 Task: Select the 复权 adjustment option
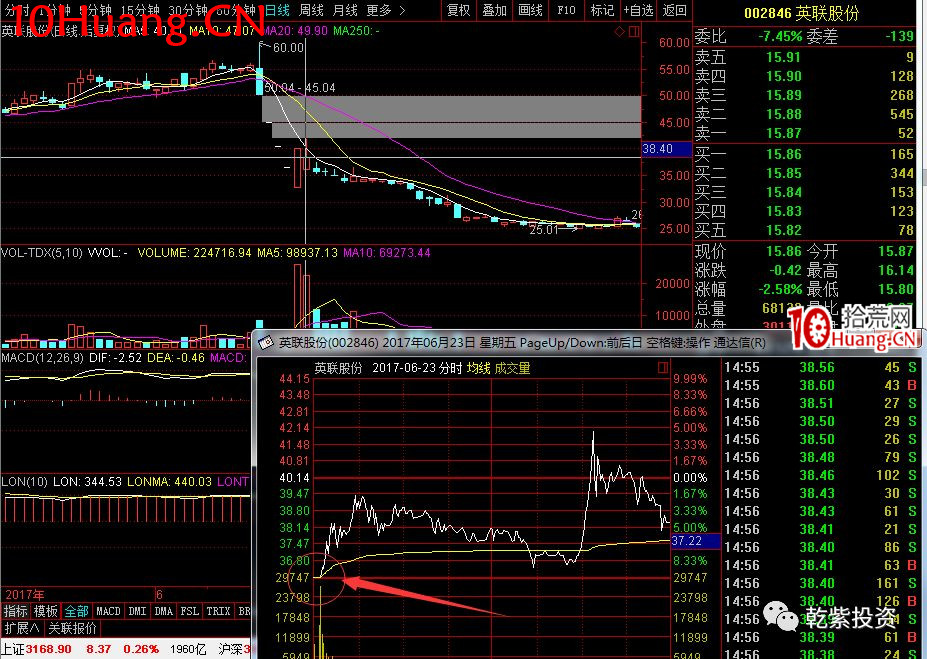[458, 10]
